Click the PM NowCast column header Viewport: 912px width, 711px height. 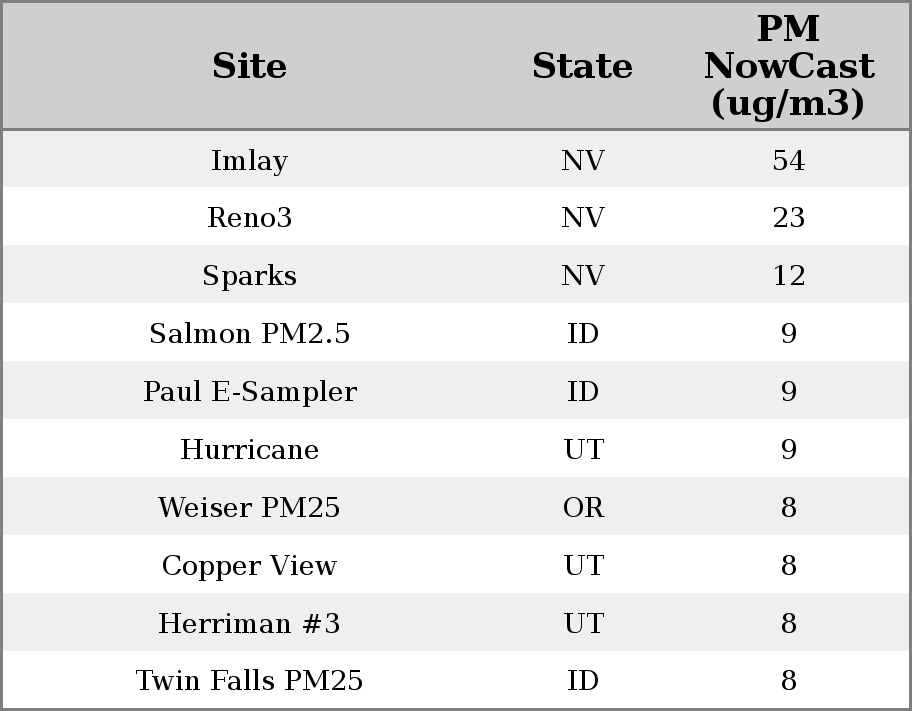pos(788,67)
